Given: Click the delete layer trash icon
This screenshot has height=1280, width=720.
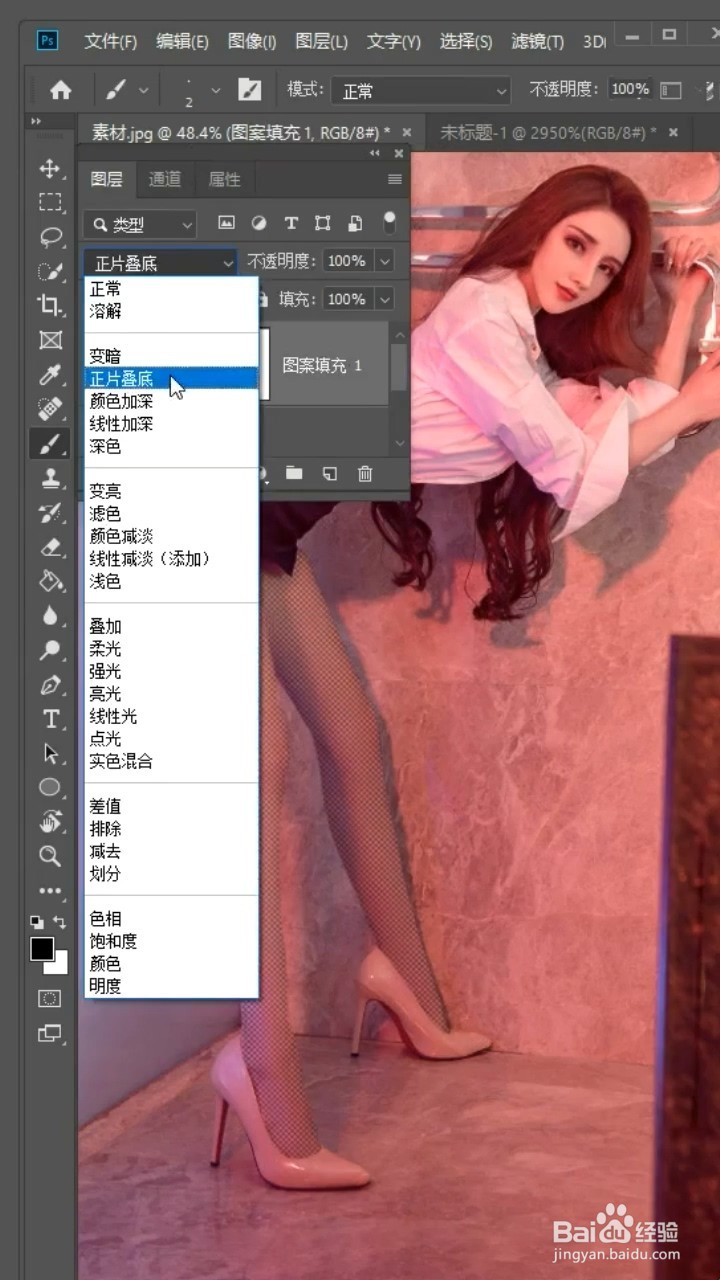Looking at the screenshot, I should click(x=365, y=473).
